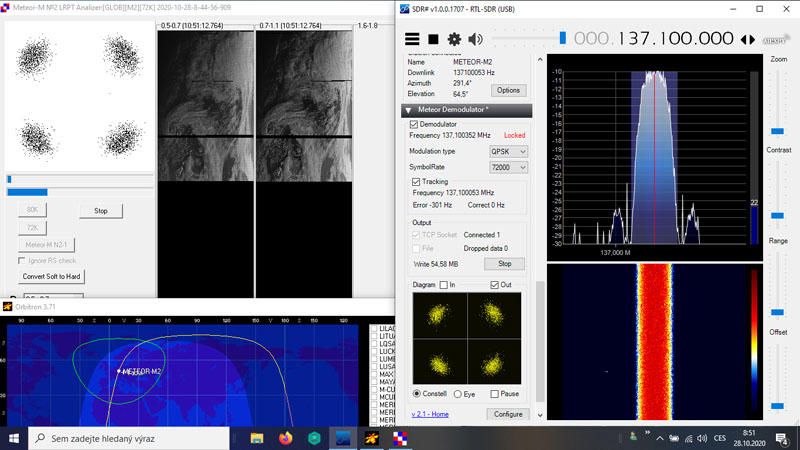800x450 pixels.
Task: Open the SymbolRate 72000 dropdown
Action: [508, 167]
